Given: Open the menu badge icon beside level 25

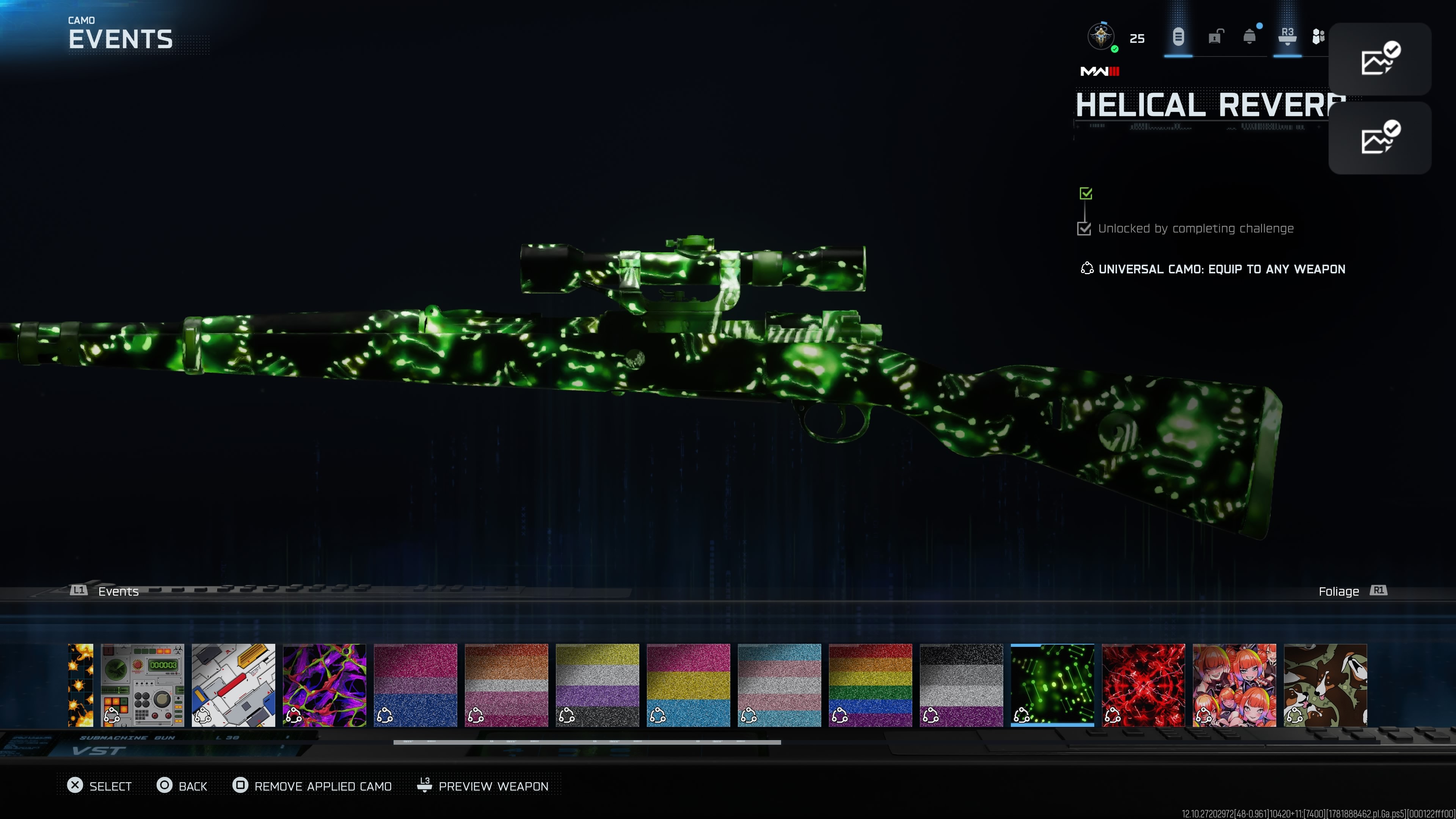Looking at the screenshot, I should 1178,37.
